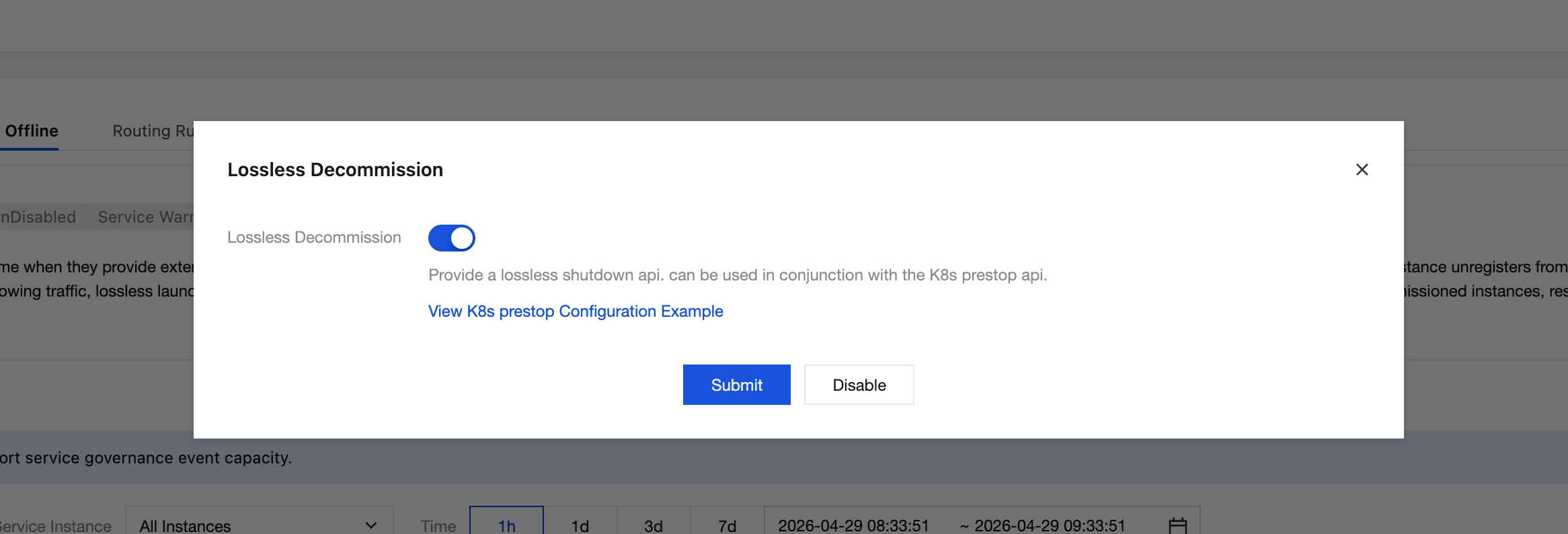The width and height of the screenshot is (1568, 534).
Task: Select the …nDisabled sub-tab
Action: 39,217
